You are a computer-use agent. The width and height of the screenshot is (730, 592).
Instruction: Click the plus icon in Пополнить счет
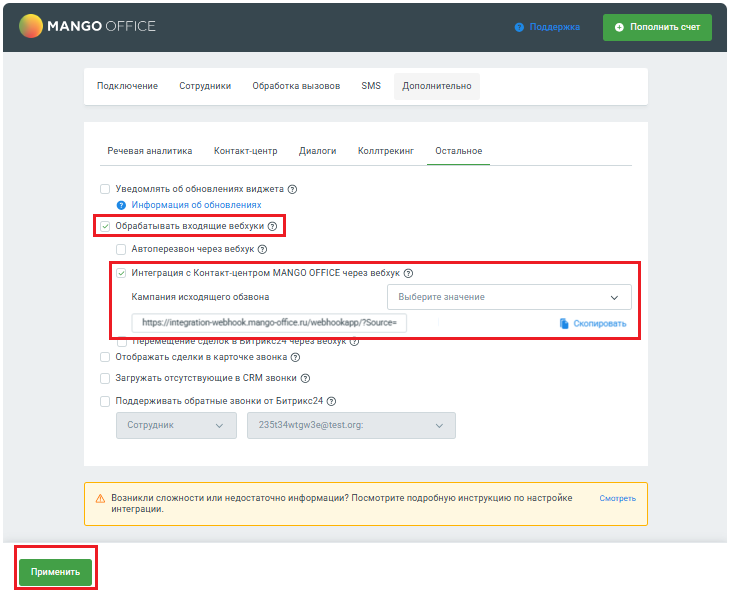point(619,27)
